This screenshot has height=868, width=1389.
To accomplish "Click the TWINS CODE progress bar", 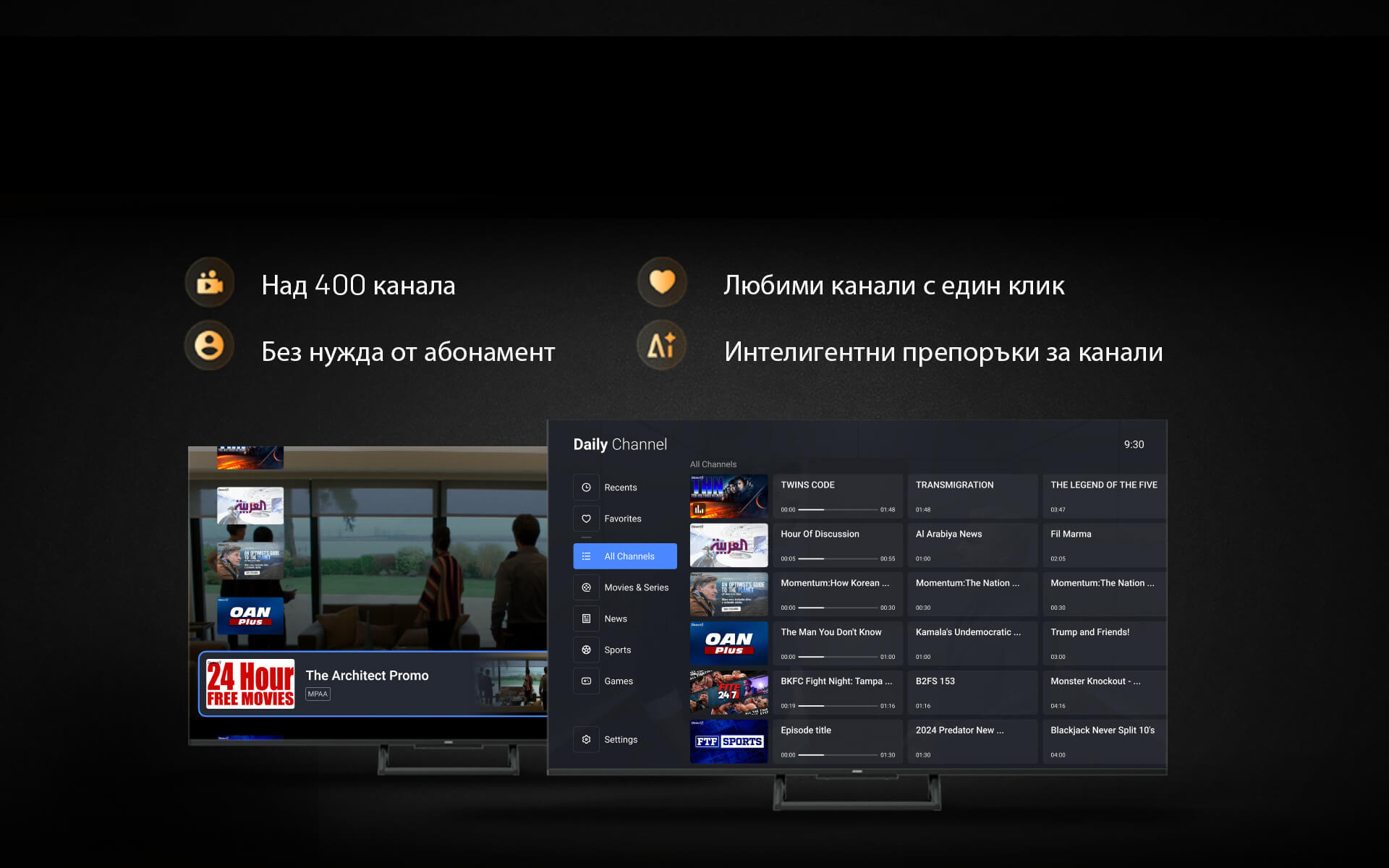I will [x=838, y=510].
